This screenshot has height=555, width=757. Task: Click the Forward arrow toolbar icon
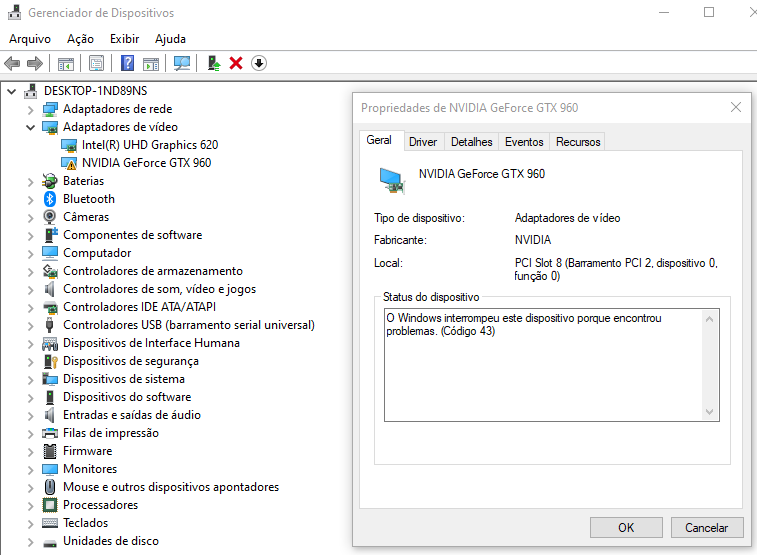(35, 63)
